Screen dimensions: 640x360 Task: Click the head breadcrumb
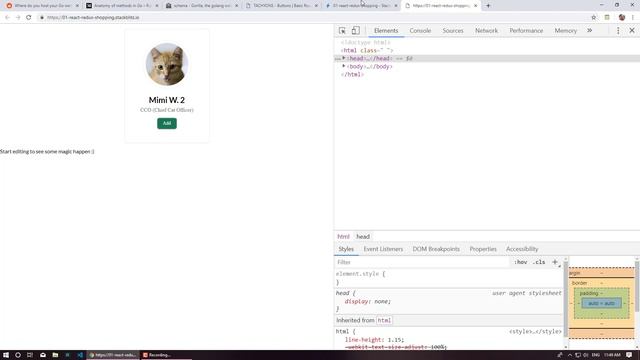(362, 237)
